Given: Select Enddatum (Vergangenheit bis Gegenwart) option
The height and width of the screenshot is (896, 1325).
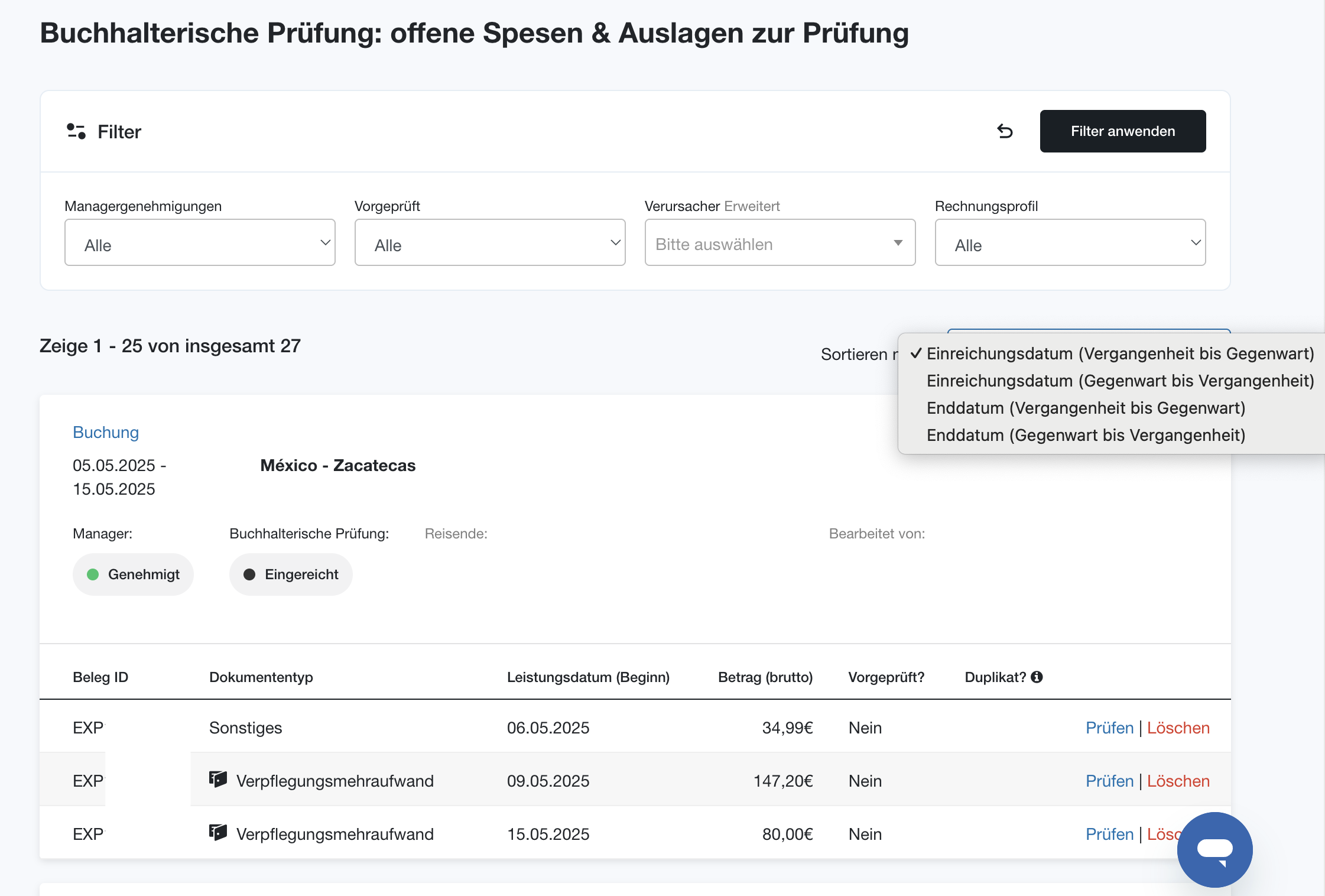Looking at the screenshot, I should [x=1086, y=408].
